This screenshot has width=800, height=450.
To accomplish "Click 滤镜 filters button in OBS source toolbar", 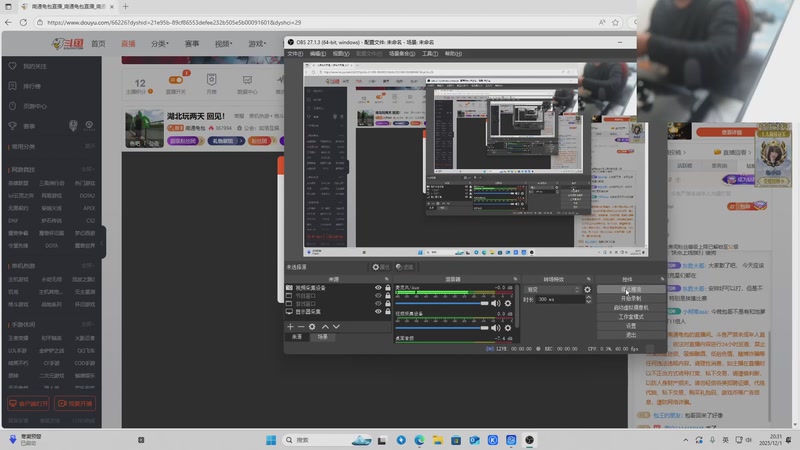I will coord(405,267).
